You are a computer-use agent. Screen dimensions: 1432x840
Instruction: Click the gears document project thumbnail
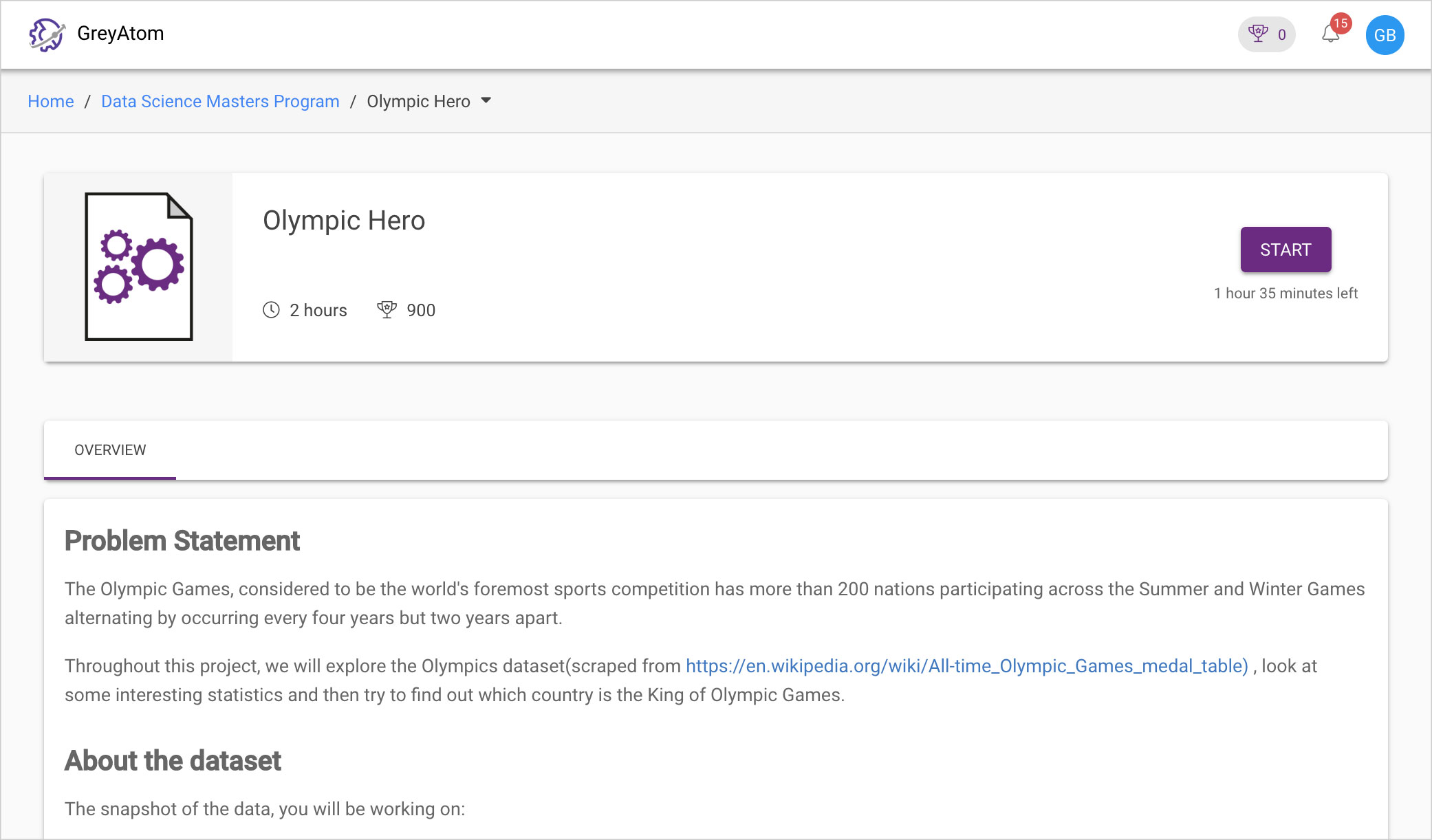(x=138, y=267)
